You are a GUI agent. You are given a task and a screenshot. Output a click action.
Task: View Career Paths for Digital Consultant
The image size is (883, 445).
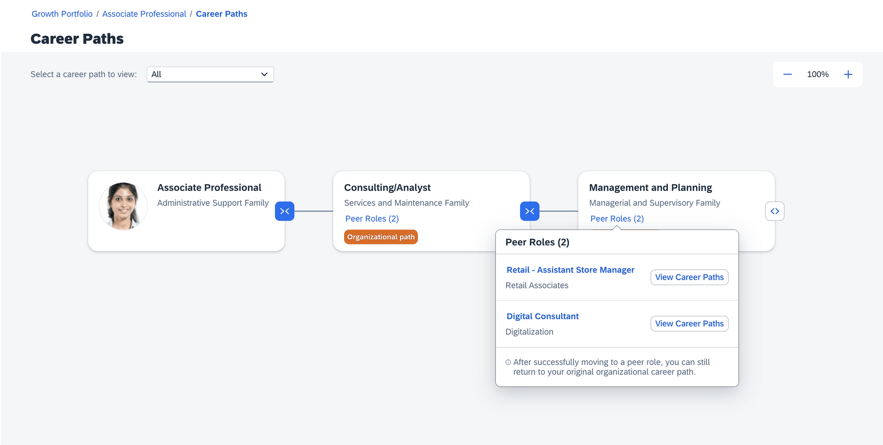689,324
